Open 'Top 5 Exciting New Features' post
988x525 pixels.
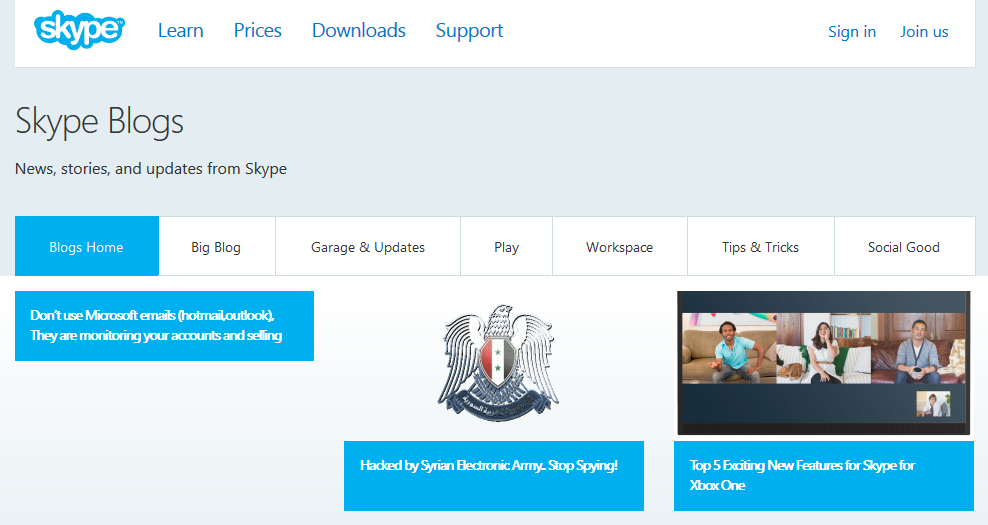(824, 476)
